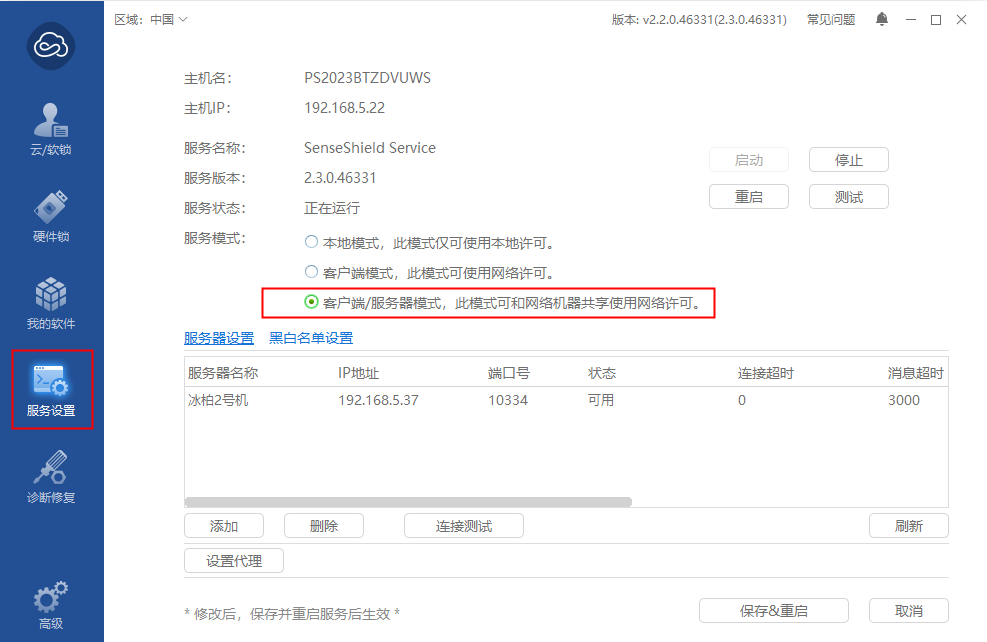Click the horizontal scrollbar under server list
This screenshot has width=987, height=642.
point(408,502)
